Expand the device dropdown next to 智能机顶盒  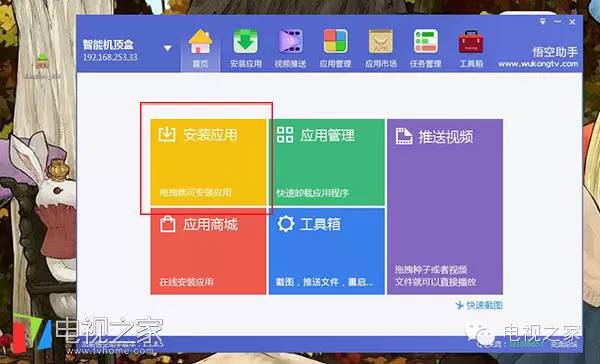click(167, 48)
